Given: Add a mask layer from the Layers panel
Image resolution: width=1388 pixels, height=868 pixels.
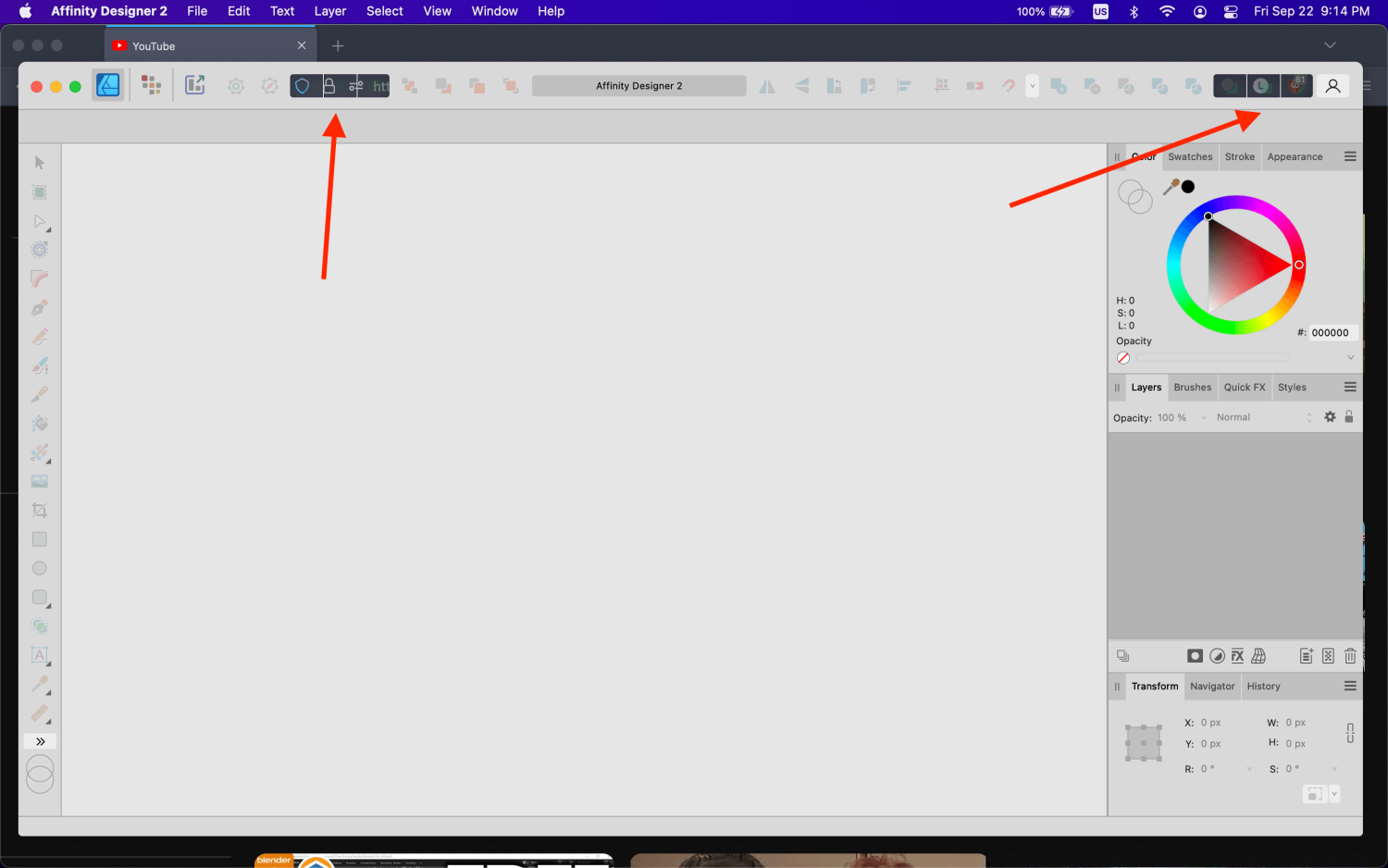Looking at the screenshot, I should (x=1195, y=655).
